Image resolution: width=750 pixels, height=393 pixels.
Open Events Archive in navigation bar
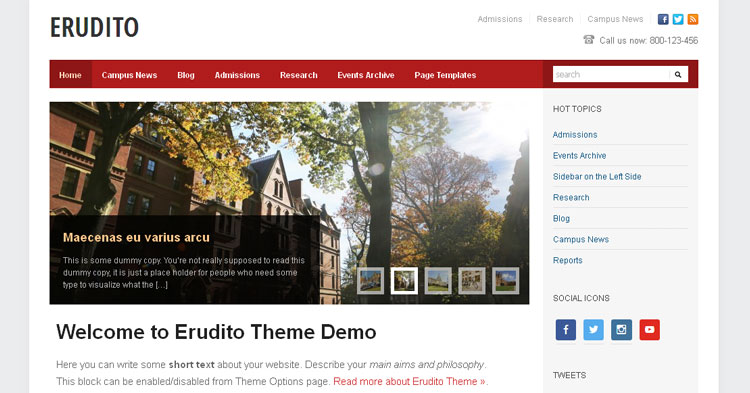(x=366, y=75)
